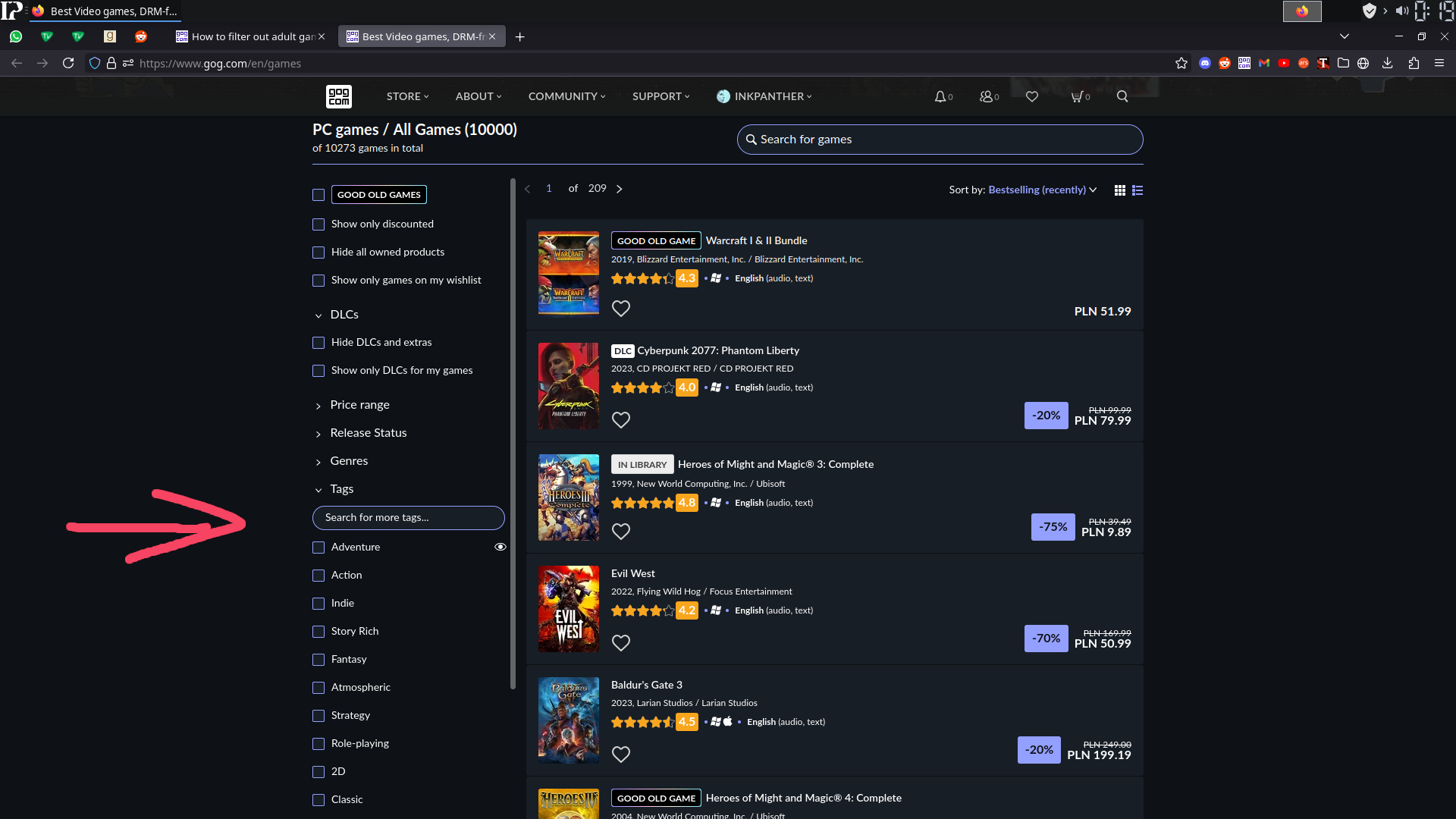Image resolution: width=1456 pixels, height=819 pixels.
Task: Open the YouTube toolbar shortcut
Action: click(1284, 64)
